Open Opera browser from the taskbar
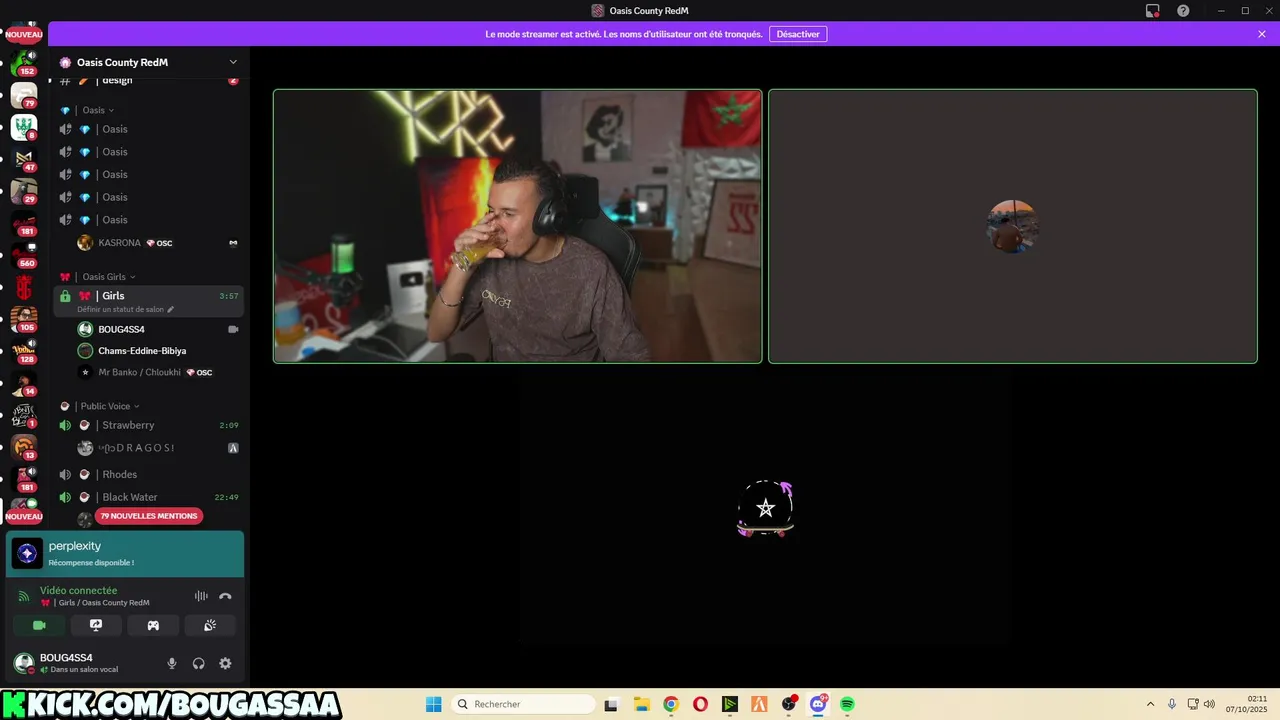1280x720 pixels. click(700, 704)
